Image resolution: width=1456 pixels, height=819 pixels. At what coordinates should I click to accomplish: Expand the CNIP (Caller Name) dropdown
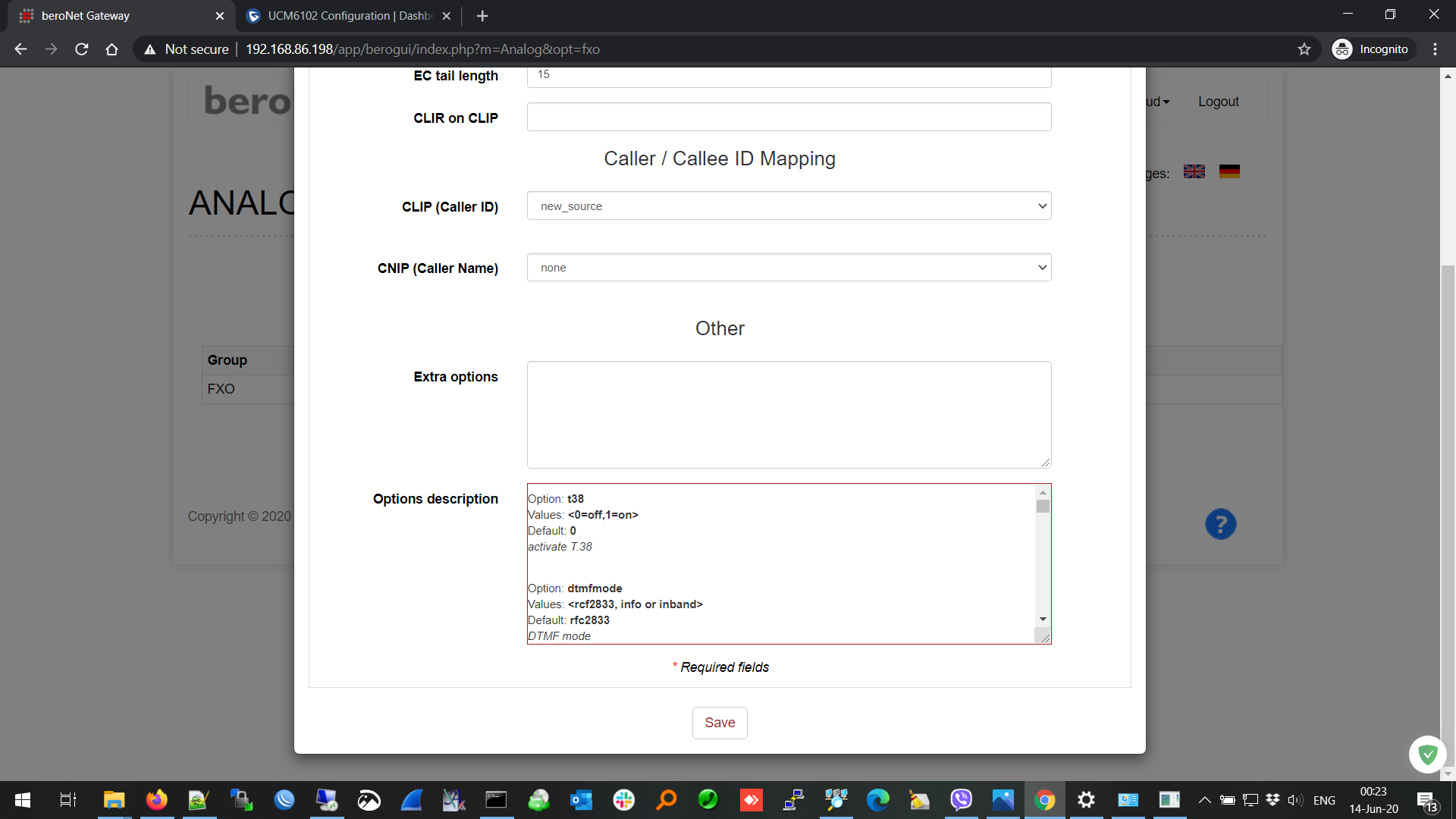789,267
